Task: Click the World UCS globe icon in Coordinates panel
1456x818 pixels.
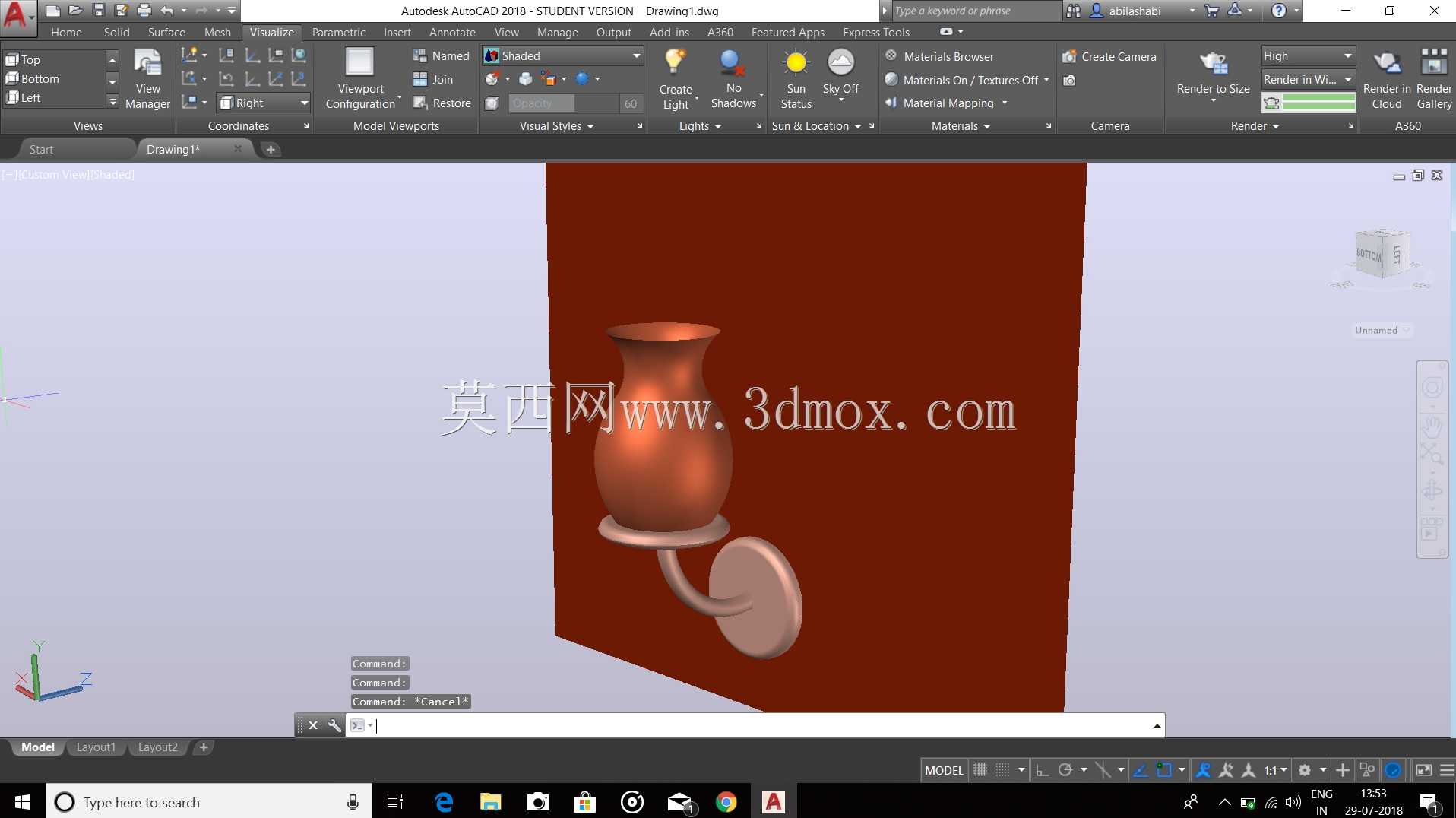Action: [299, 55]
